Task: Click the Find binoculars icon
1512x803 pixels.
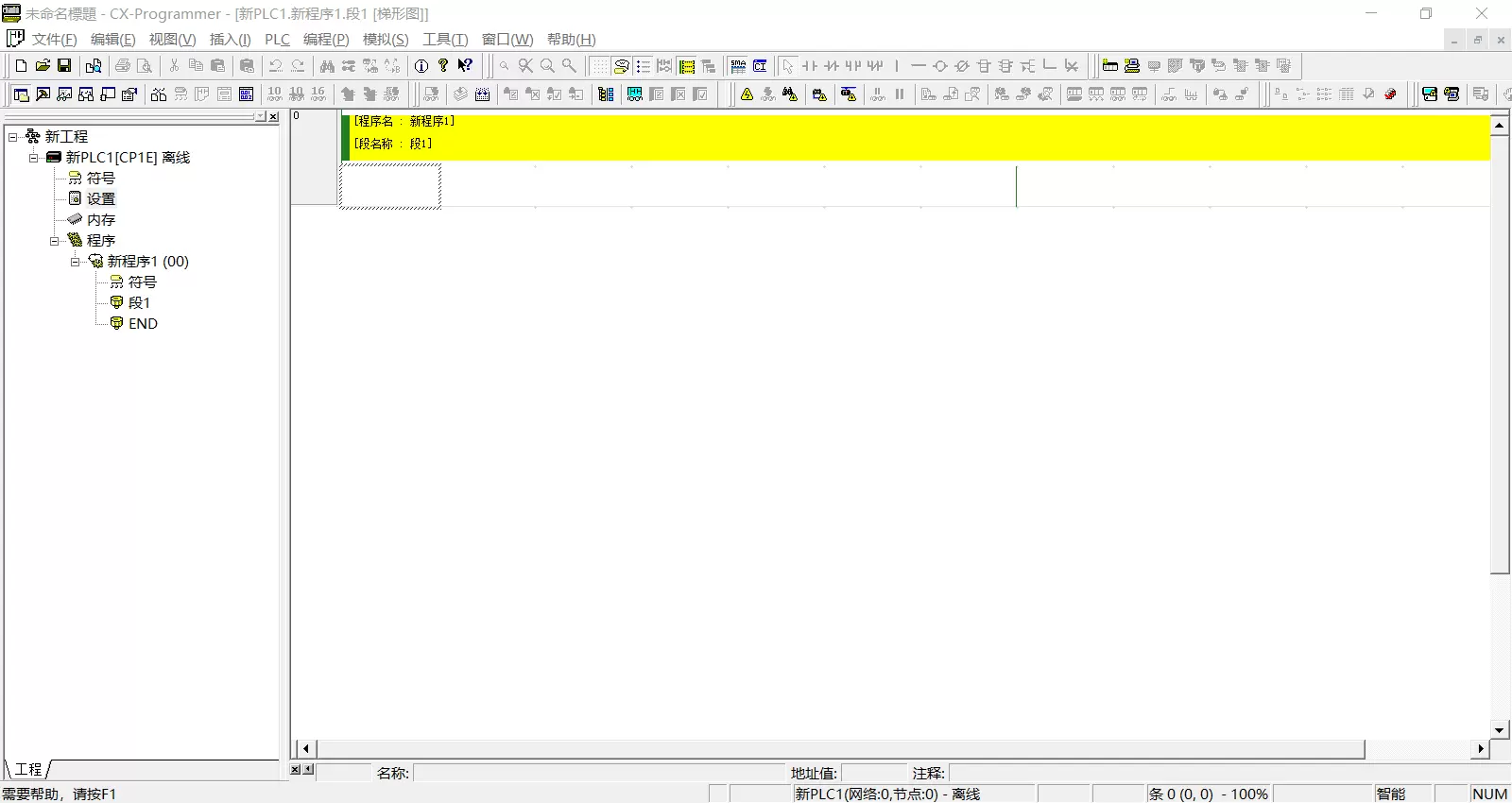Action: tap(327, 65)
